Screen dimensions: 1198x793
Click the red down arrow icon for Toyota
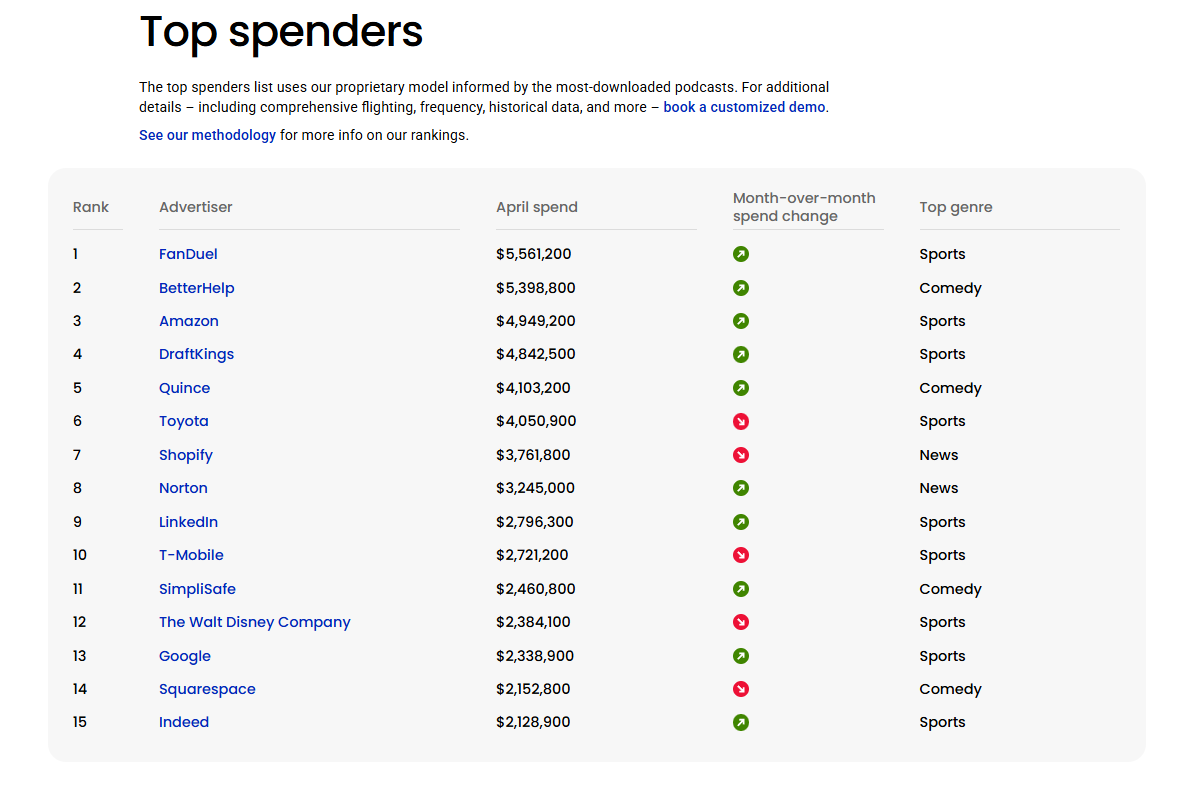pos(741,421)
